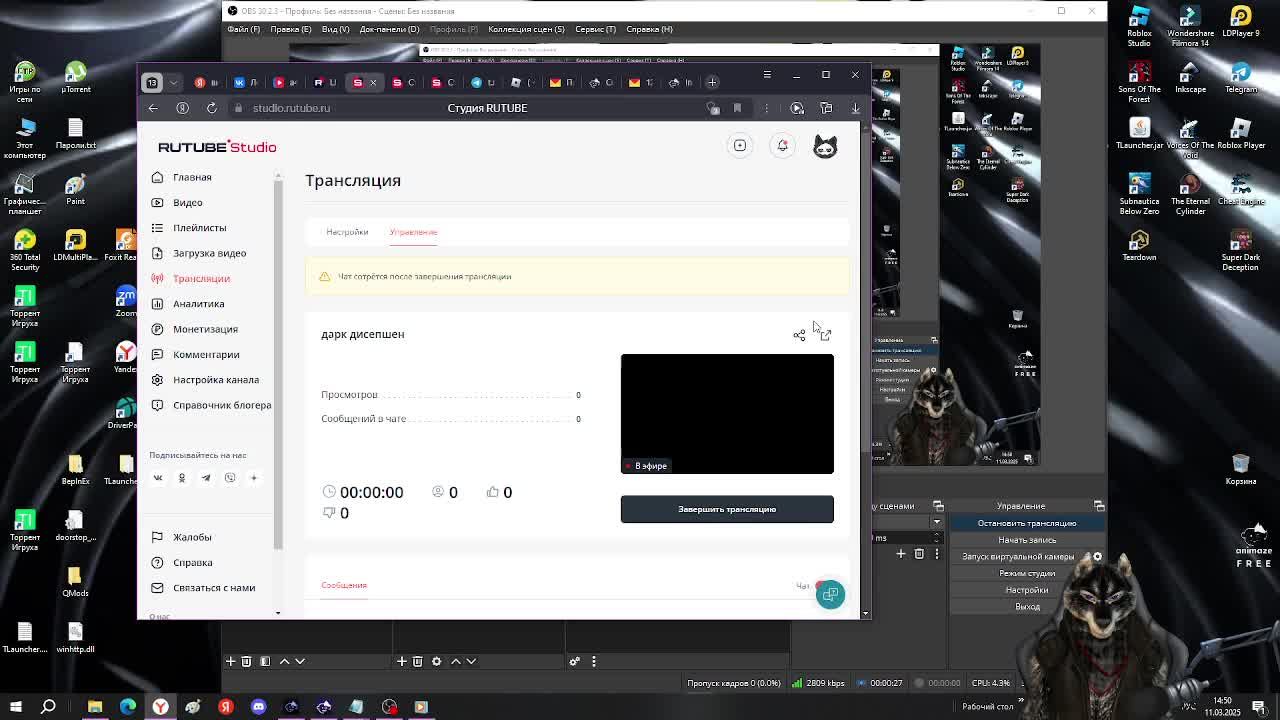Screen dimensions: 1280x720
Task: Add a source with OBS plus icon
Action: point(401,661)
